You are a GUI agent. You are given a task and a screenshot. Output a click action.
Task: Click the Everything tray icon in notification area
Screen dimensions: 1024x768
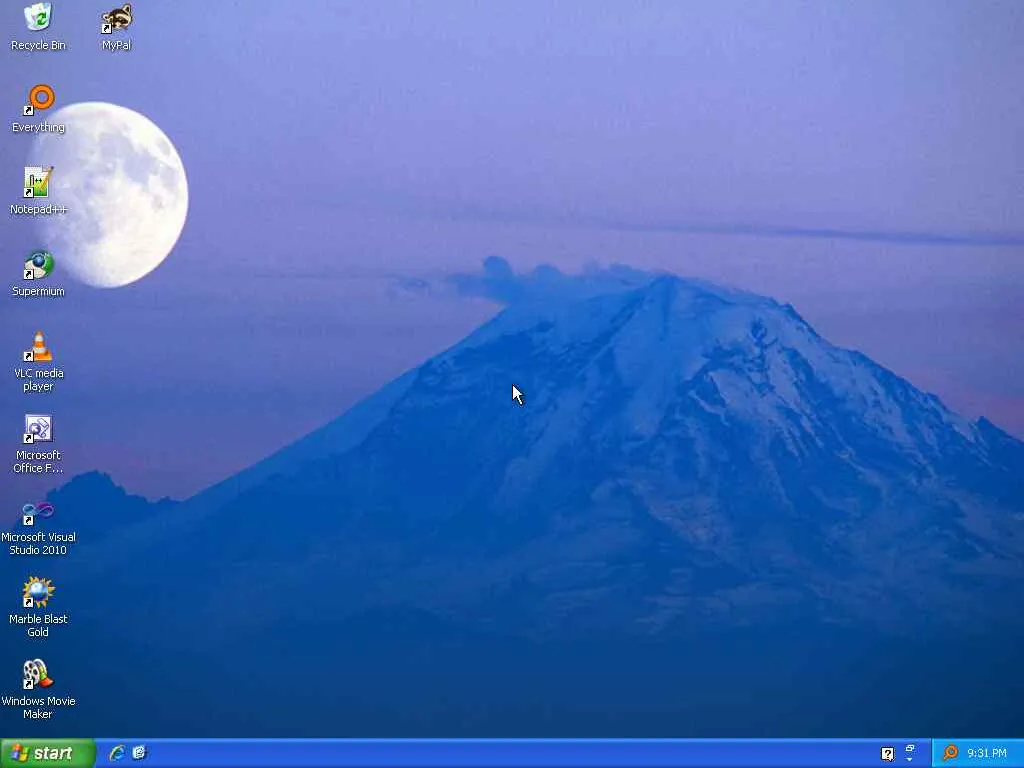[950, 753]
